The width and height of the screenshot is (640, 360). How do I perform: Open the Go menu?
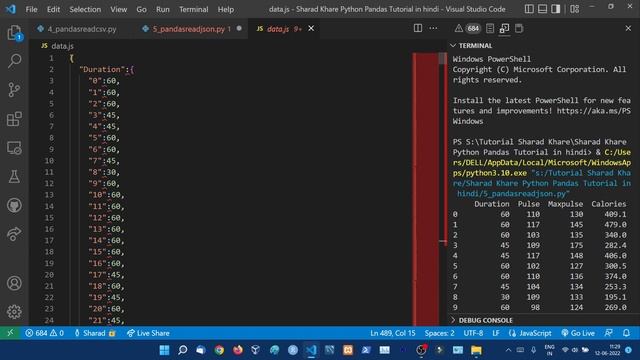(141, 9)
